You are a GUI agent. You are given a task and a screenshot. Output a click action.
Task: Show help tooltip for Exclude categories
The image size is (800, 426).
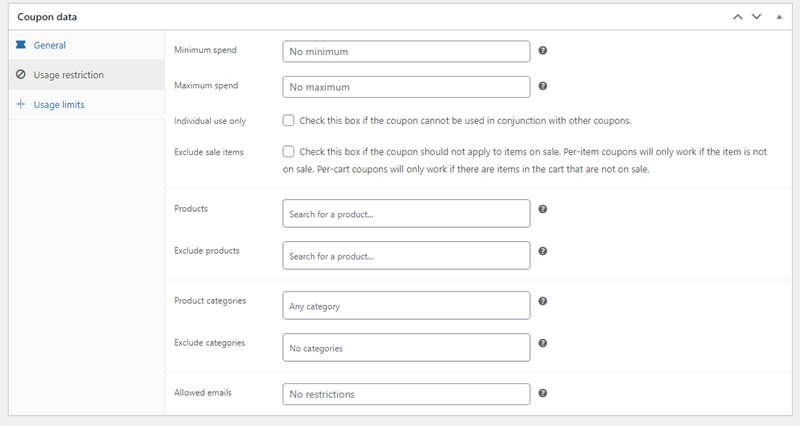[x=543, y=343]
